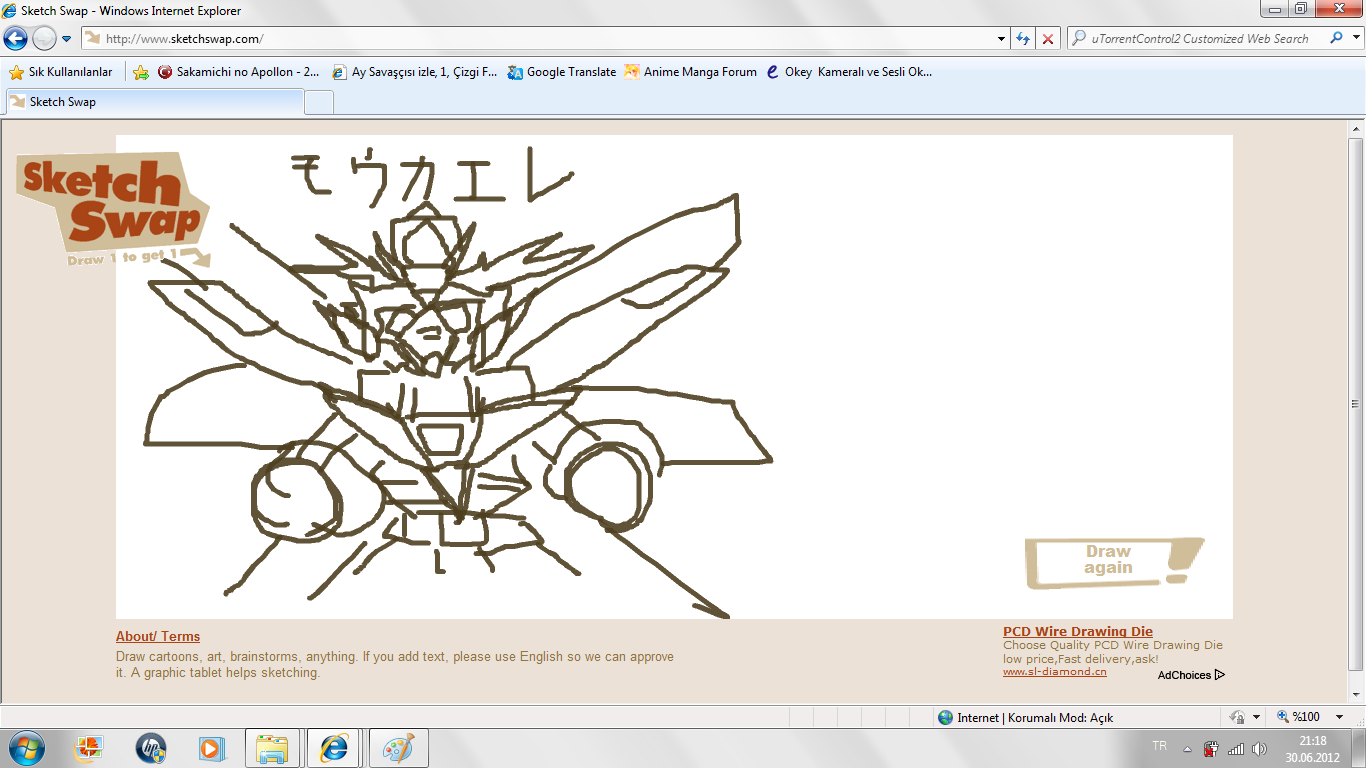The height and width of the screenshot is (768, 1366).
Task: Click the Internet Korumalı Mod status entry
Action: (x=1025, y=717)
